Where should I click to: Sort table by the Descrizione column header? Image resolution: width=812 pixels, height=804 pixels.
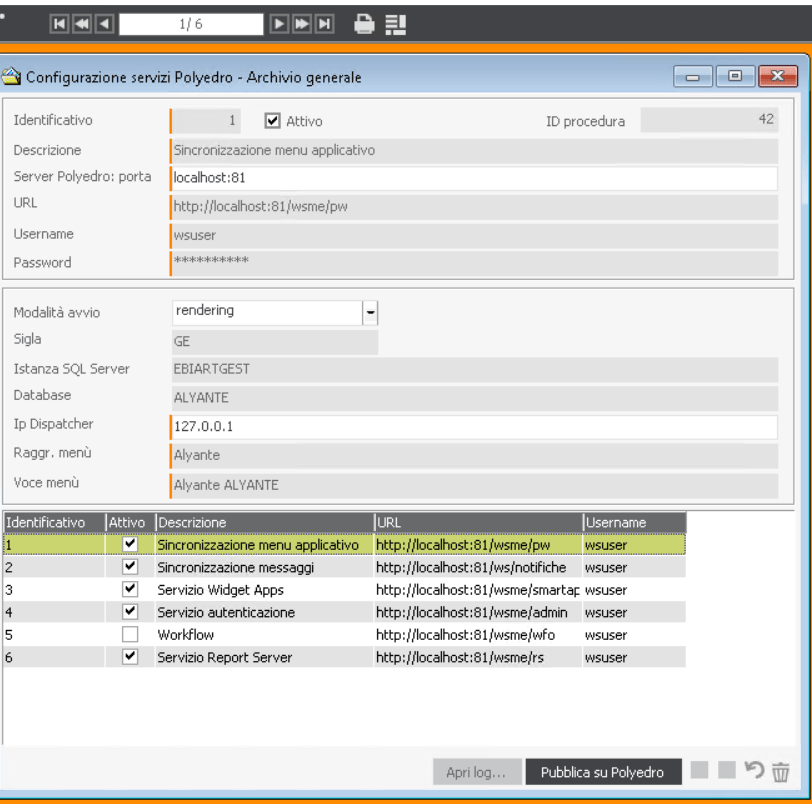(x=262, y=522)
